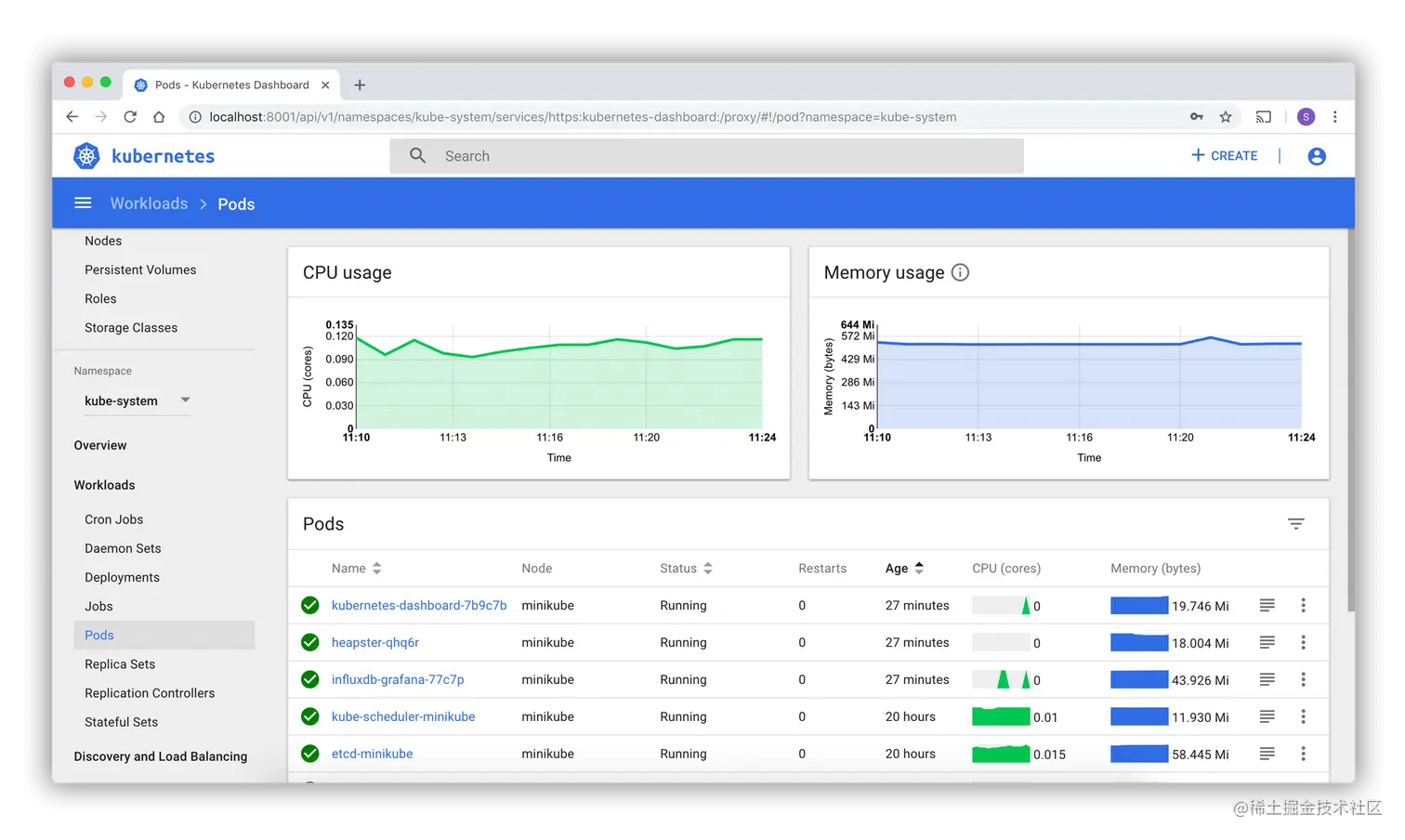
Task: View logs for kubernetes-dashboard-7b9c7b pod
Action: click(1267, 605)
